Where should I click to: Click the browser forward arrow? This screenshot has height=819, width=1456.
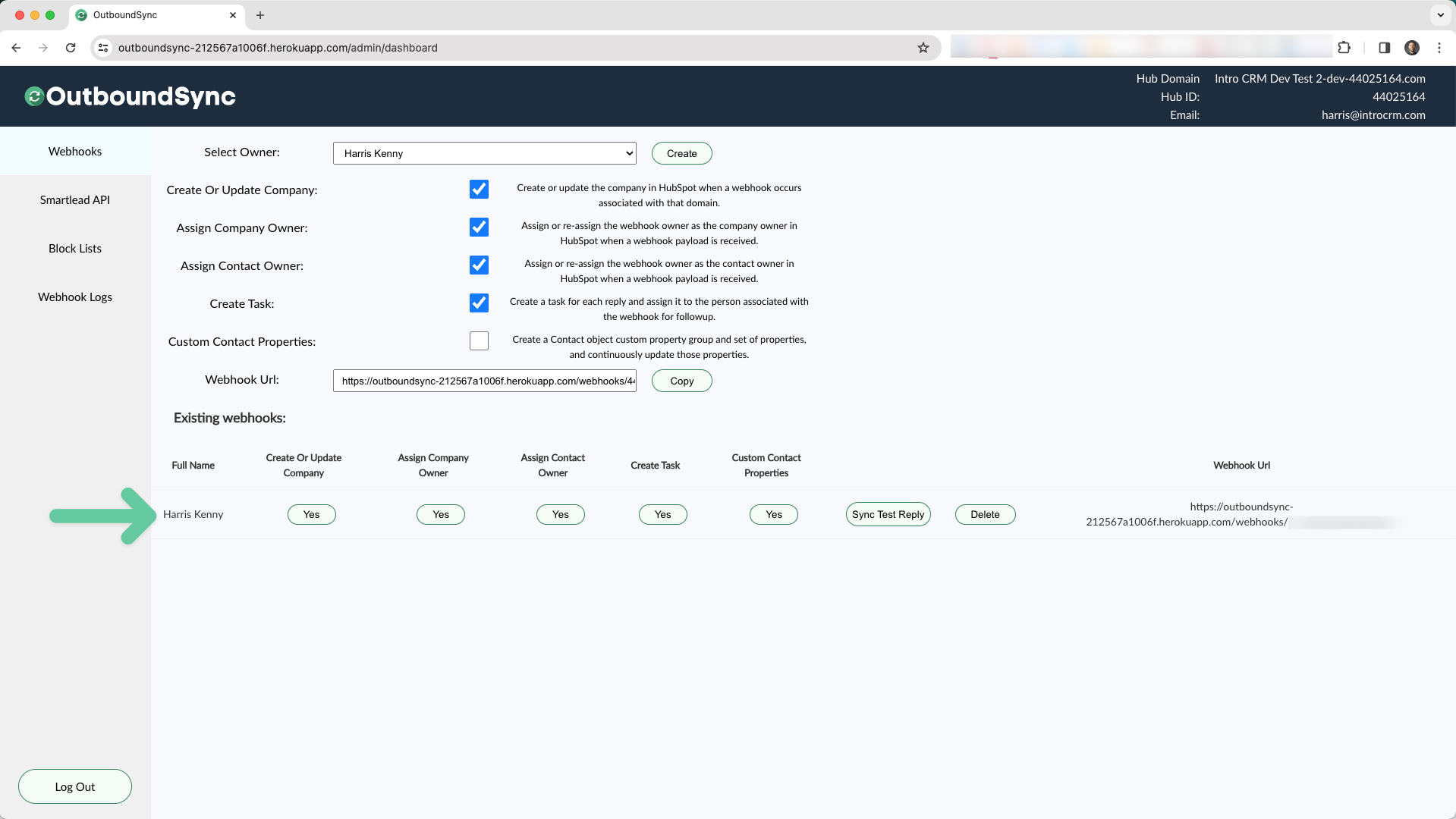click(43, 48)
